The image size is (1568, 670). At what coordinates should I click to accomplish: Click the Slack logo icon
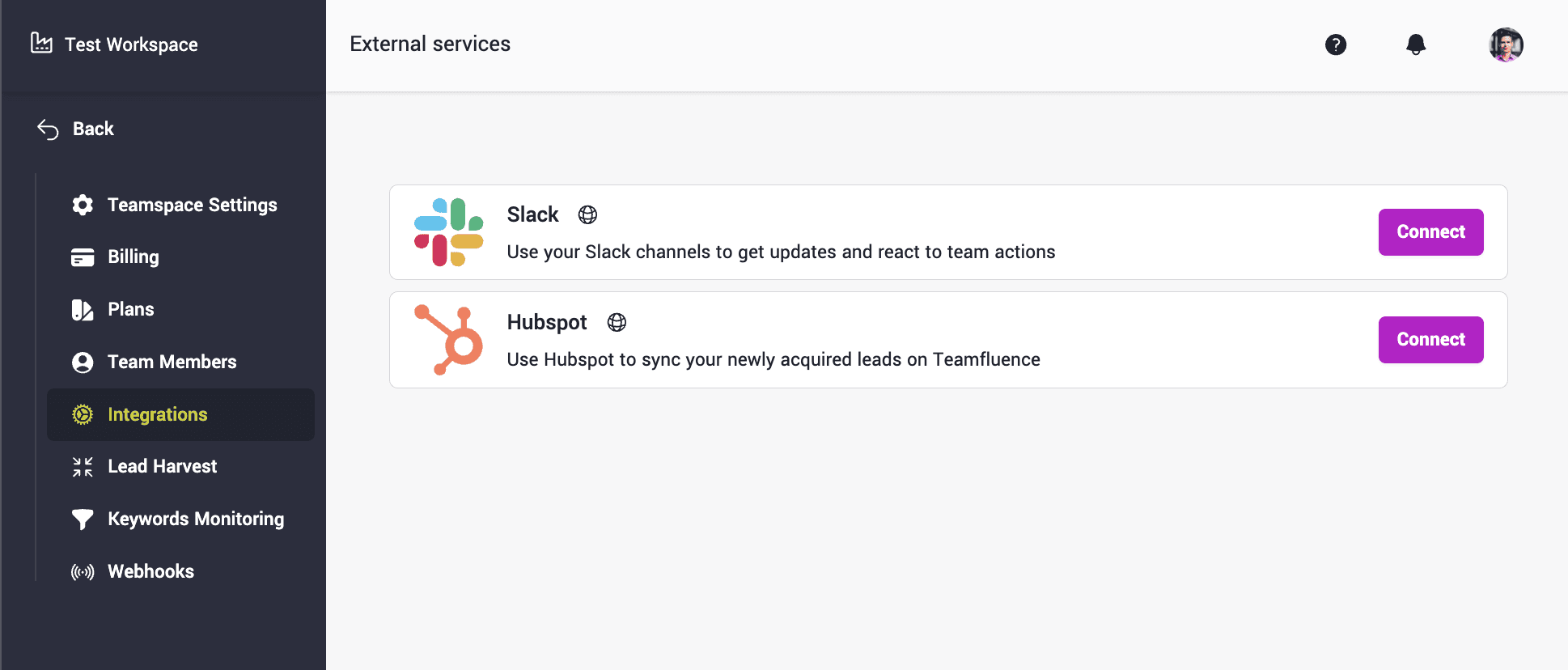(448, 232)
